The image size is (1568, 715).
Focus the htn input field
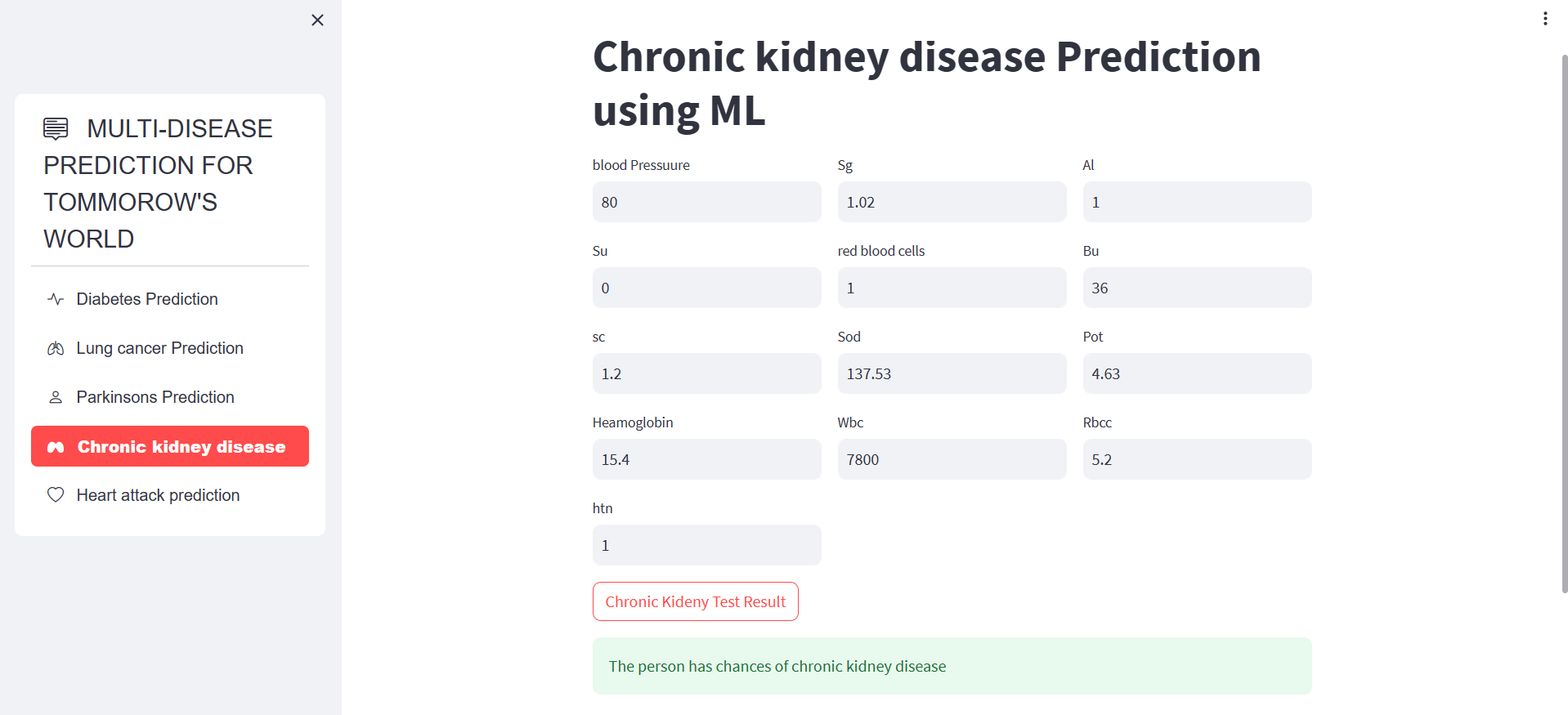tap(706, 545)
